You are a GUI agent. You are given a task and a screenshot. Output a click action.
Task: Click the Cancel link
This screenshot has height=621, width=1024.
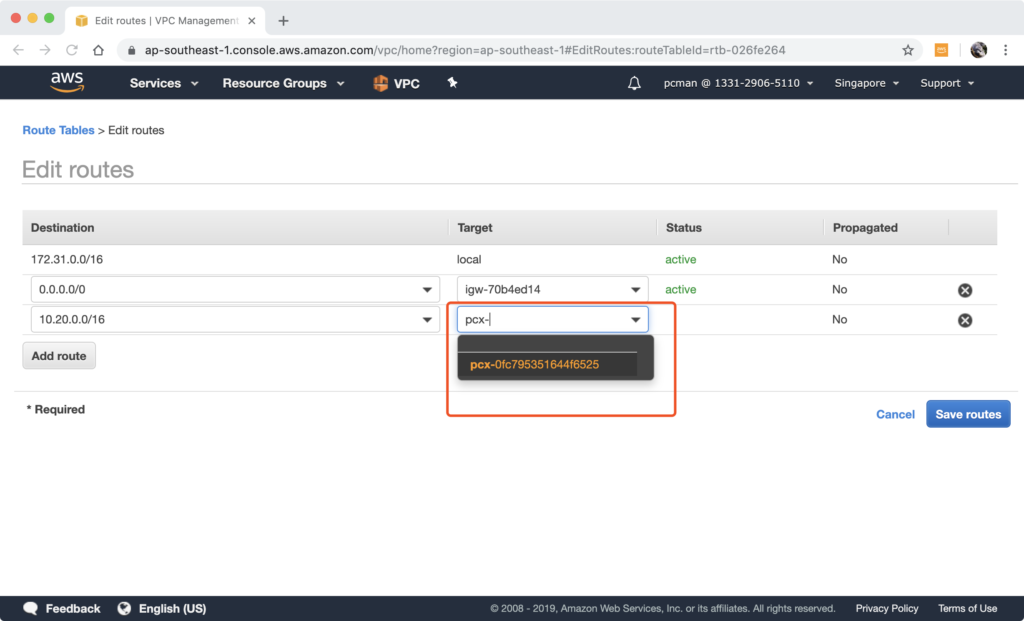point(895,415)
